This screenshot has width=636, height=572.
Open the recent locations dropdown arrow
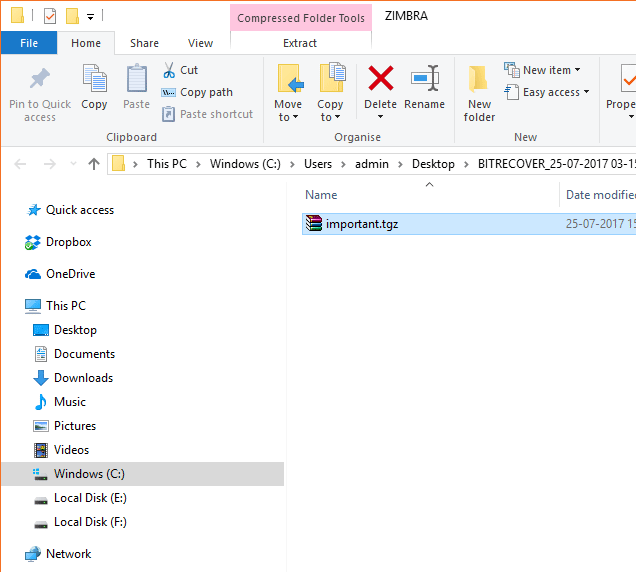pyautogui.click(x=73, y=164)
